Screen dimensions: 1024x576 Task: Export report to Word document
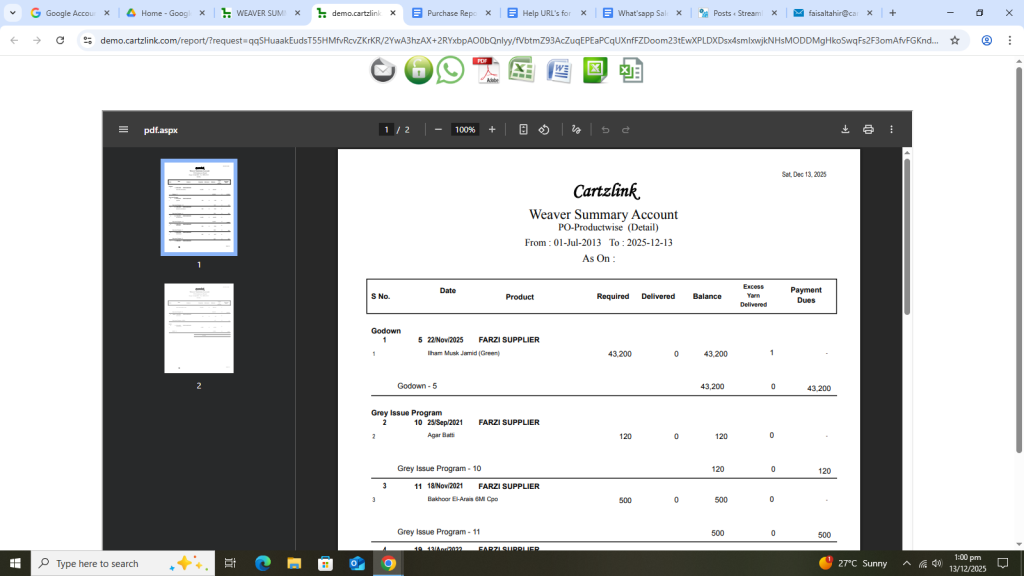coord(557,71)
